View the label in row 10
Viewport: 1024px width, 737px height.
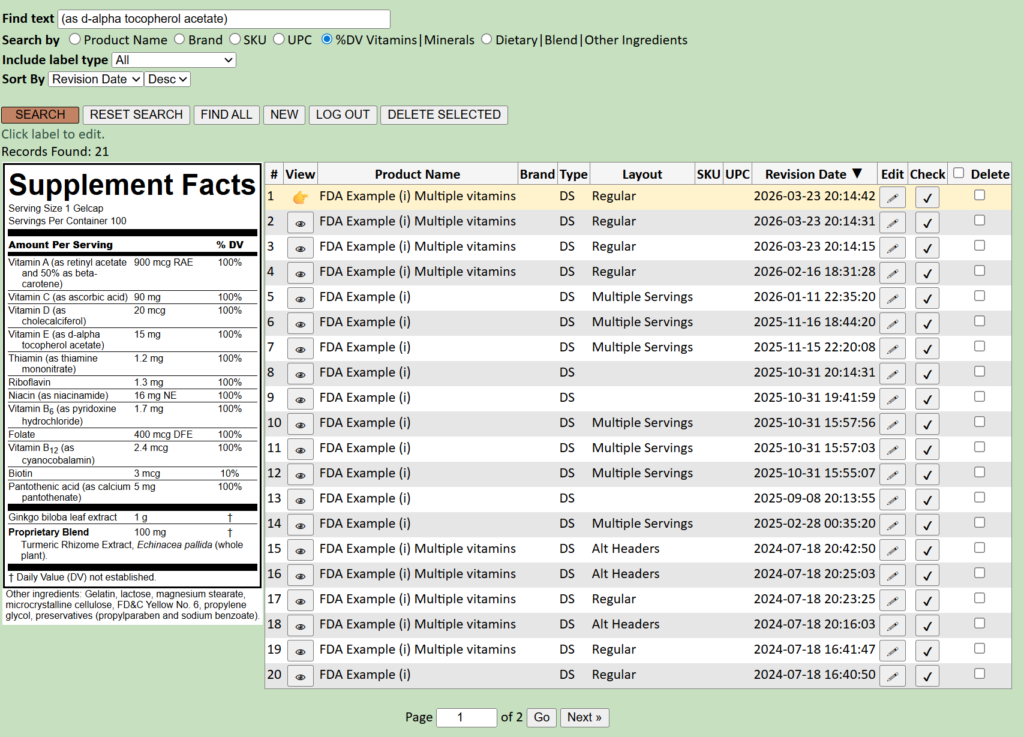pos(300,423)
